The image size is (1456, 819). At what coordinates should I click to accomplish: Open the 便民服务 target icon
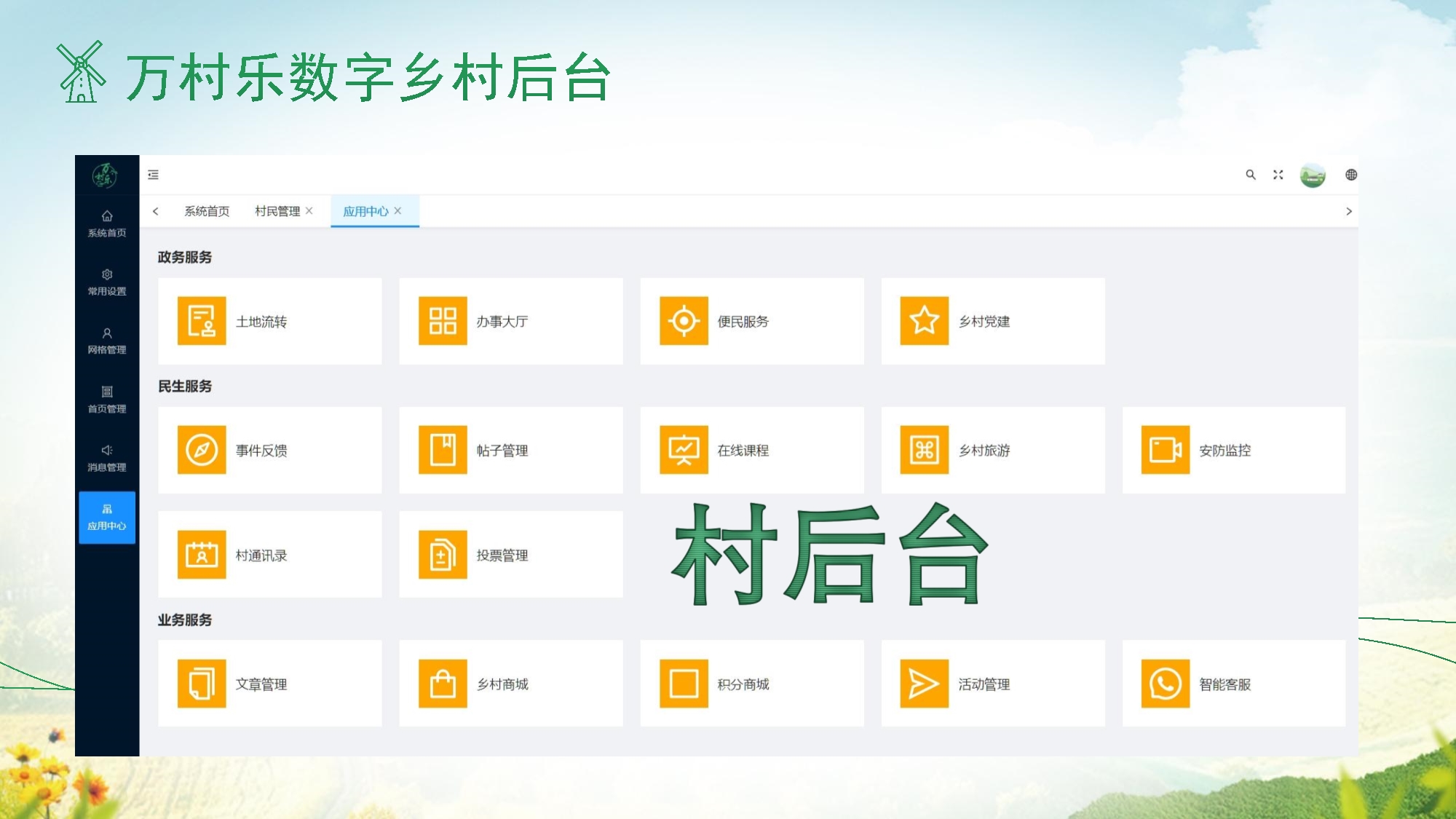tap(684, 320)
